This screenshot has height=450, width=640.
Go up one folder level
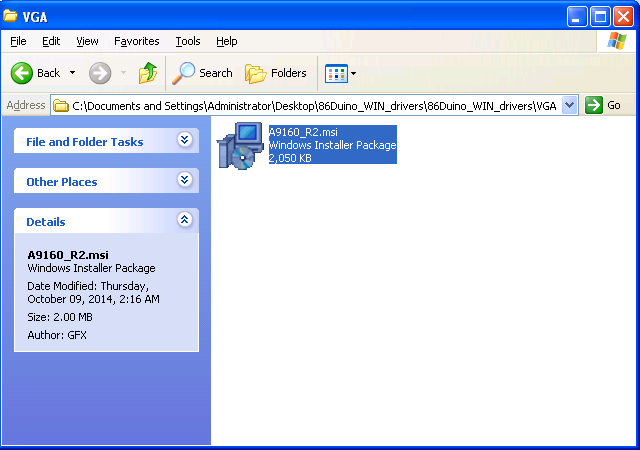(x=148, y=73)
